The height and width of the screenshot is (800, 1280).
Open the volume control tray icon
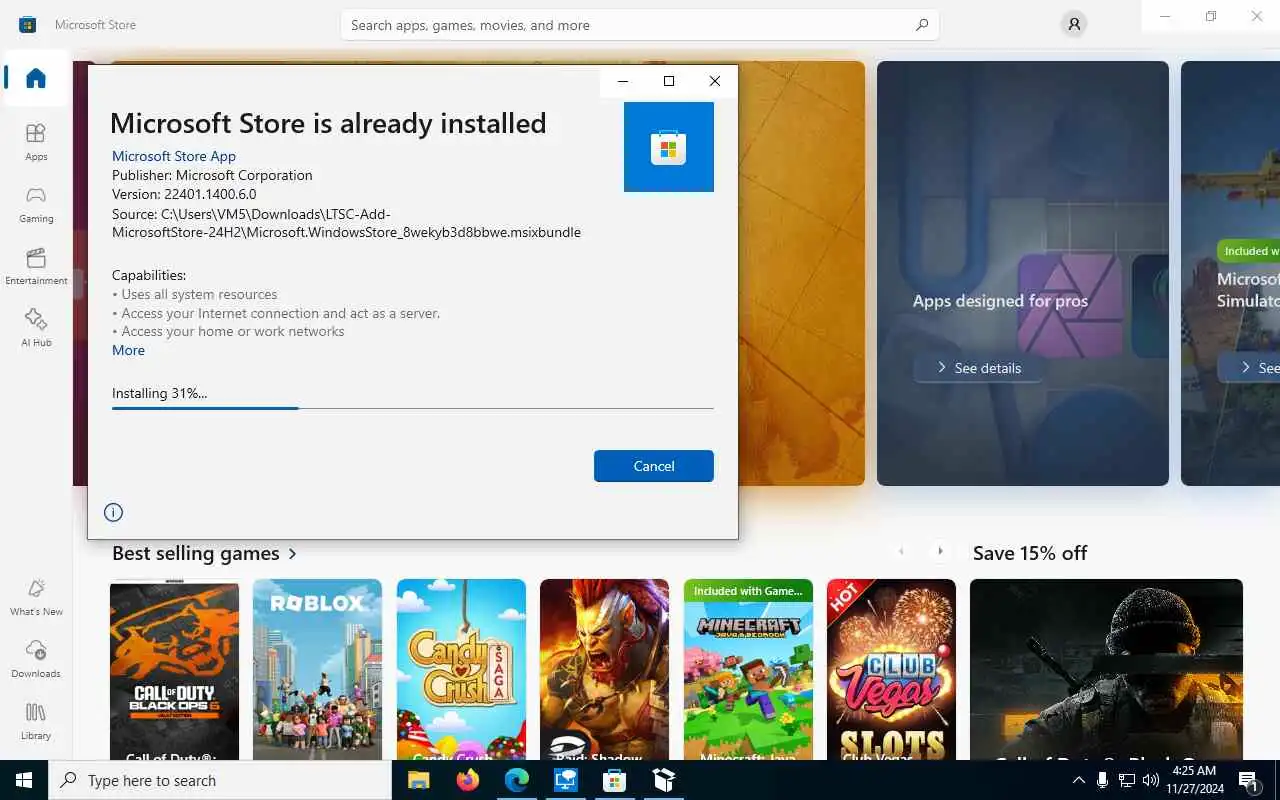click(1151, 780)
